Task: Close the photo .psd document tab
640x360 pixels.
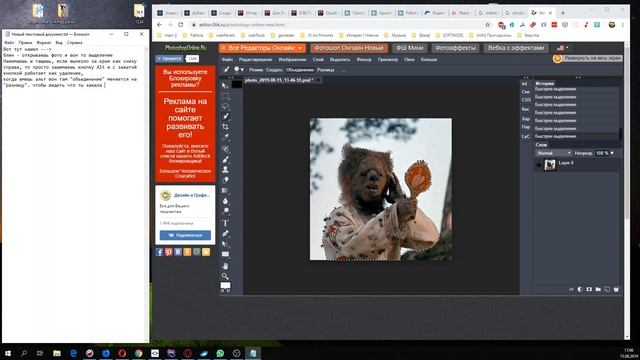Action: click(x=318, y=80)
